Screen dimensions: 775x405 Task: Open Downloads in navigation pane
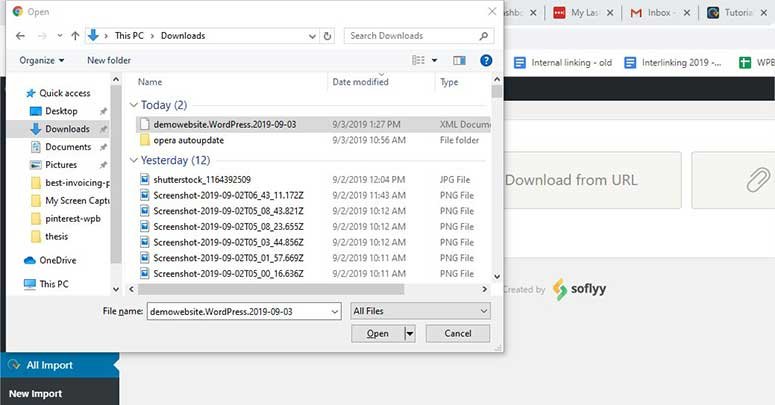click(x=67, y=129)
